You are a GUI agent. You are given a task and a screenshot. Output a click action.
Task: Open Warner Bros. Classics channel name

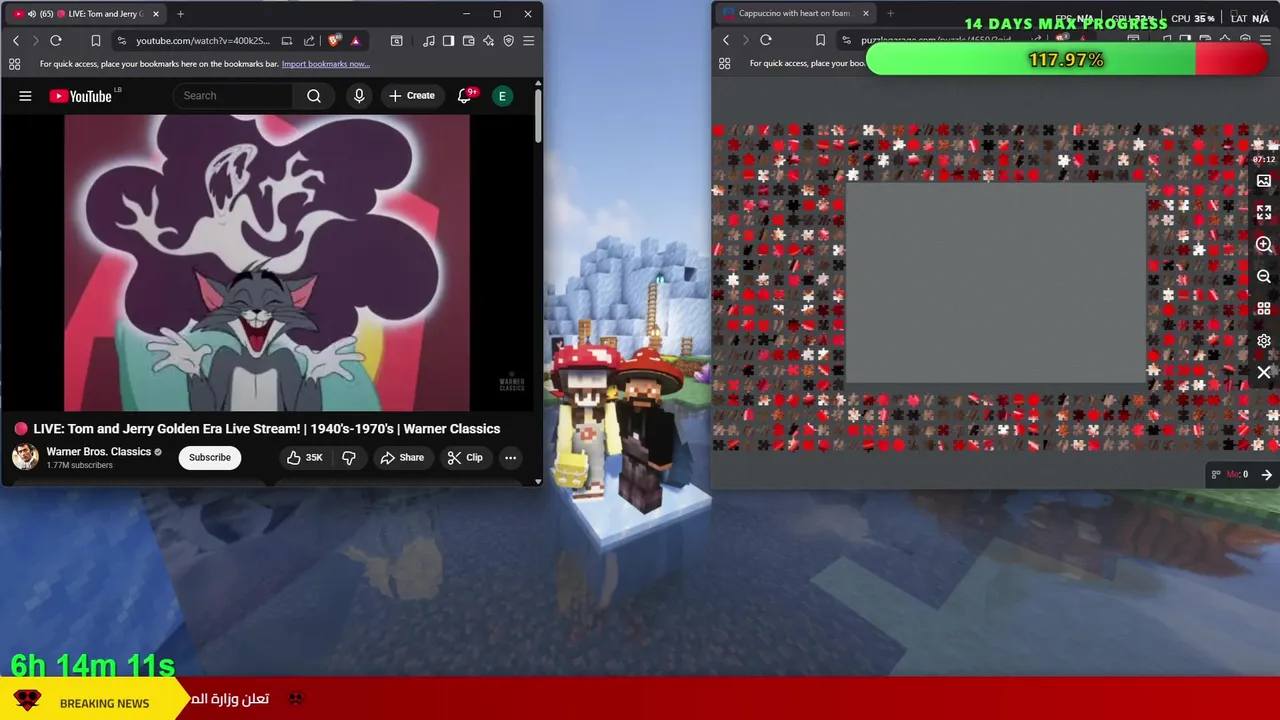[x=98, y=452]
